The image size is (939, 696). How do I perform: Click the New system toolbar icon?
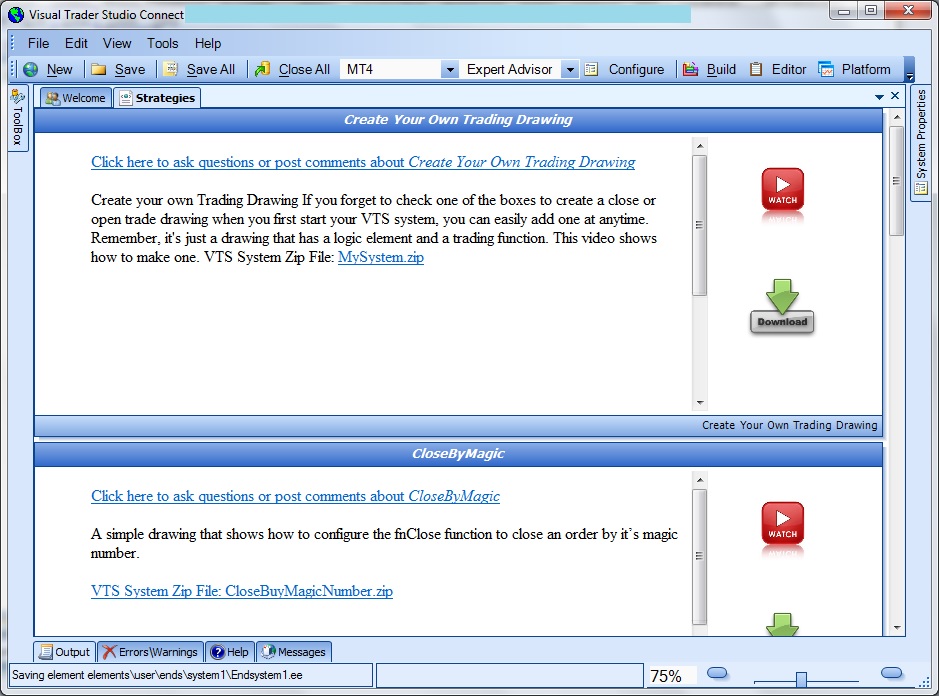pos(31,70)
